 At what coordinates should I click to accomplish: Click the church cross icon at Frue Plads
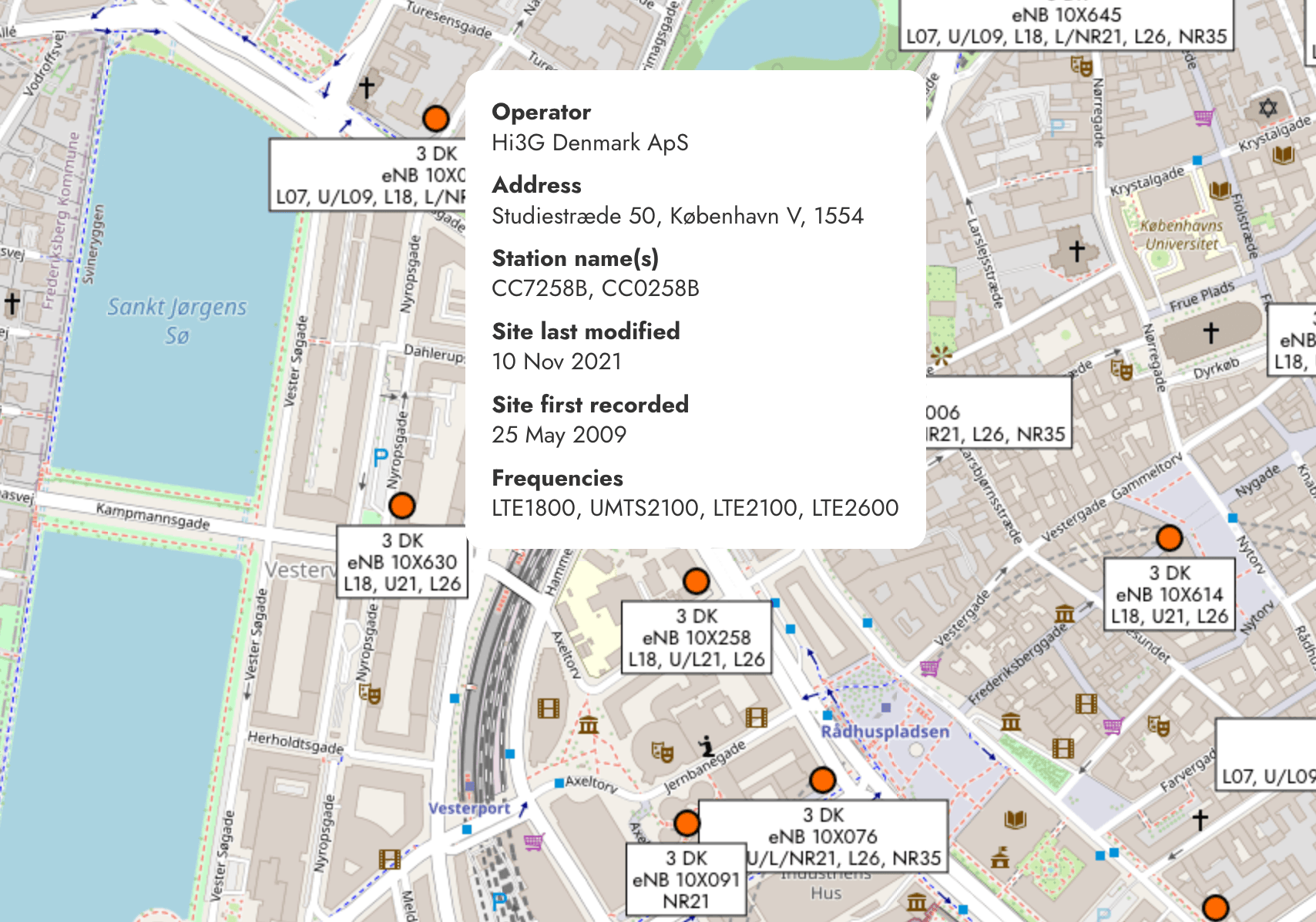(x=1211, y=331)
